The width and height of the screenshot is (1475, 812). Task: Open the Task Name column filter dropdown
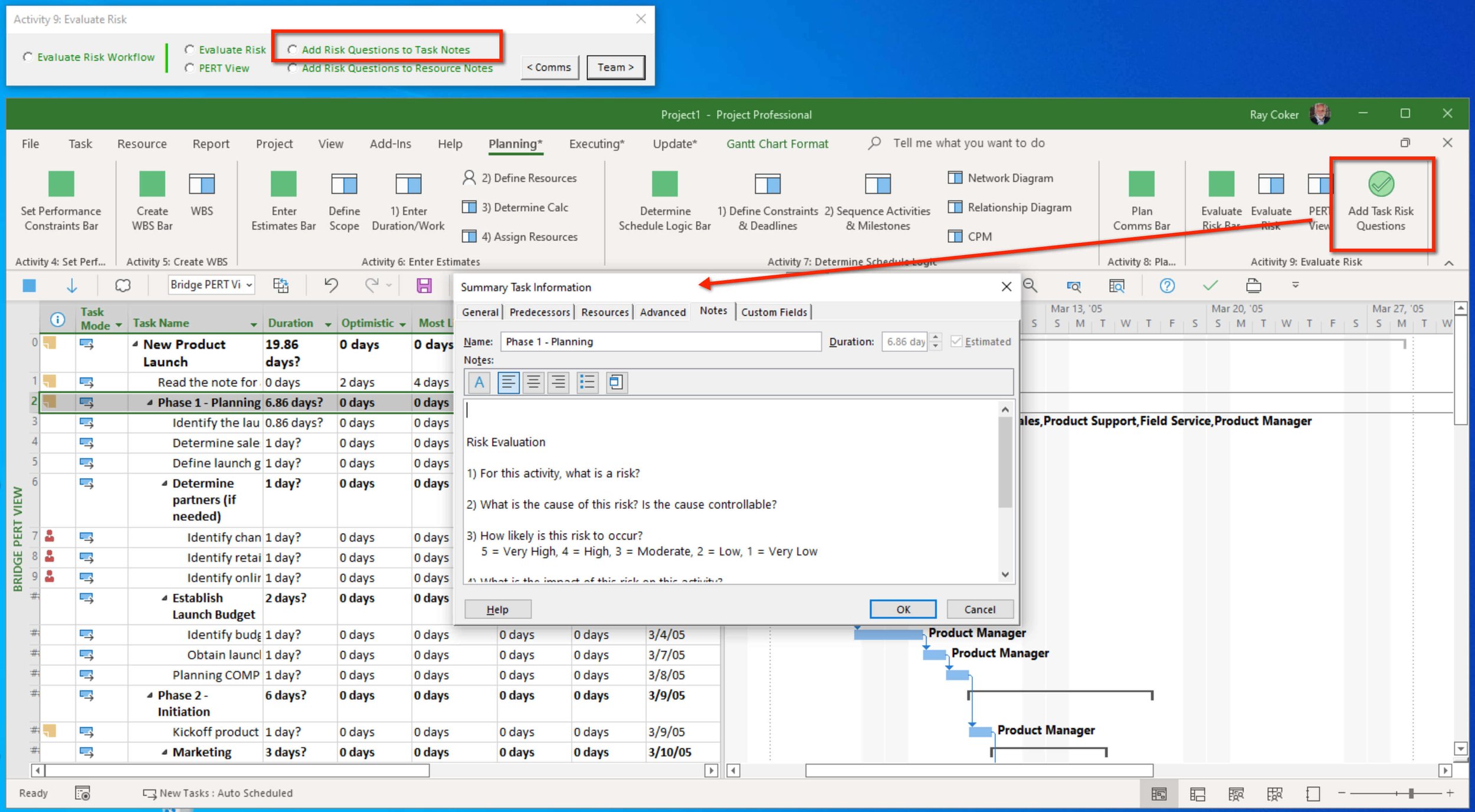click(x=254, y=324)
